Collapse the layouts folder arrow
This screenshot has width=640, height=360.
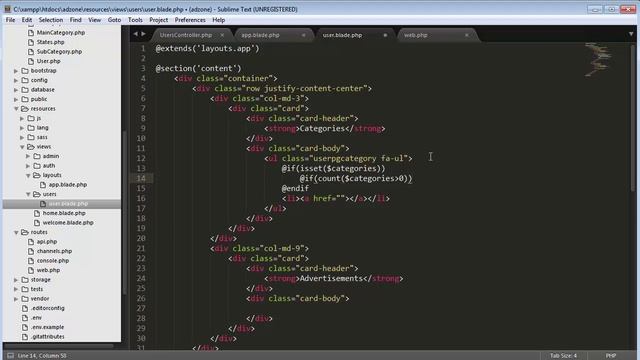[x=28, y=175]
